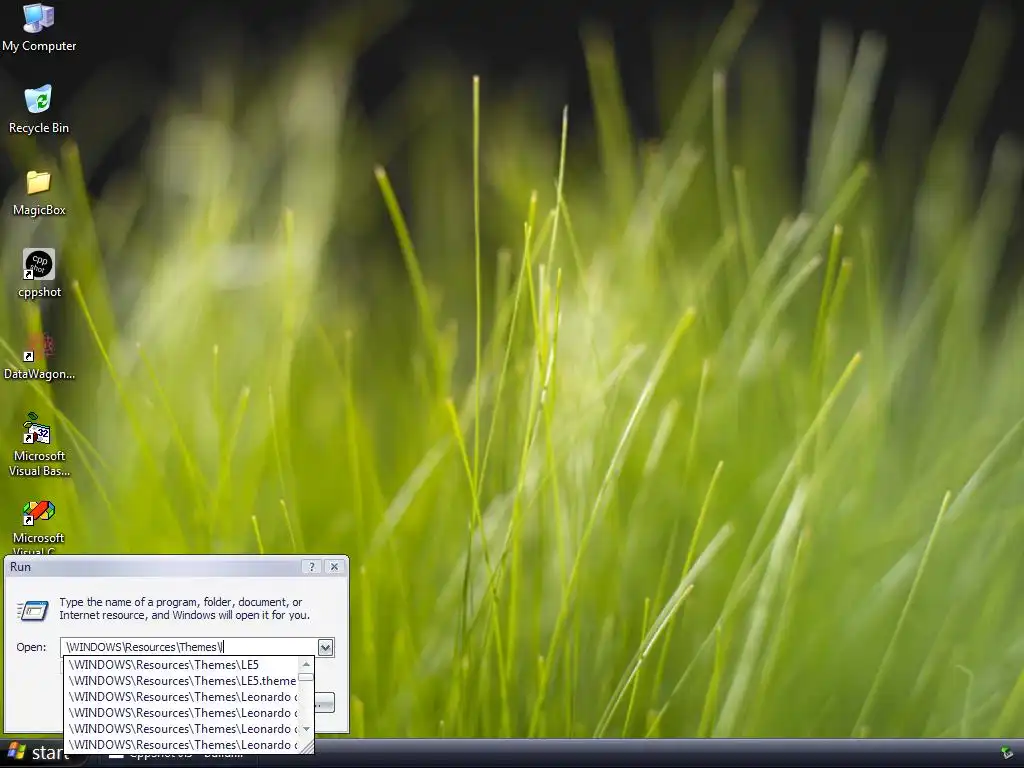Choose the \WINDOWS\Resources\Themes\LE5 suggestion
The height and width of the screenshot is (768, 1024).
click(x=182, y=665)
